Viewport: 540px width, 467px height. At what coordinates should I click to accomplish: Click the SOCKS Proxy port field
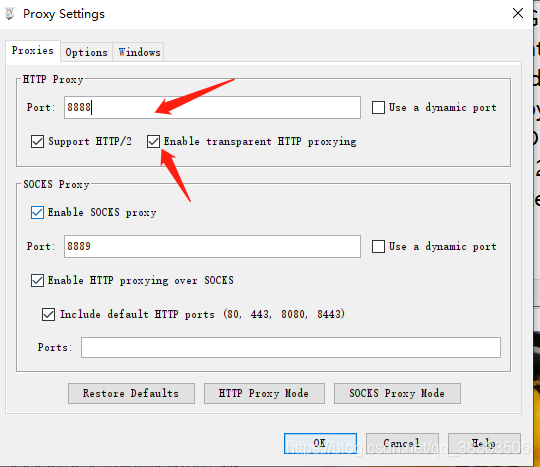212,247
